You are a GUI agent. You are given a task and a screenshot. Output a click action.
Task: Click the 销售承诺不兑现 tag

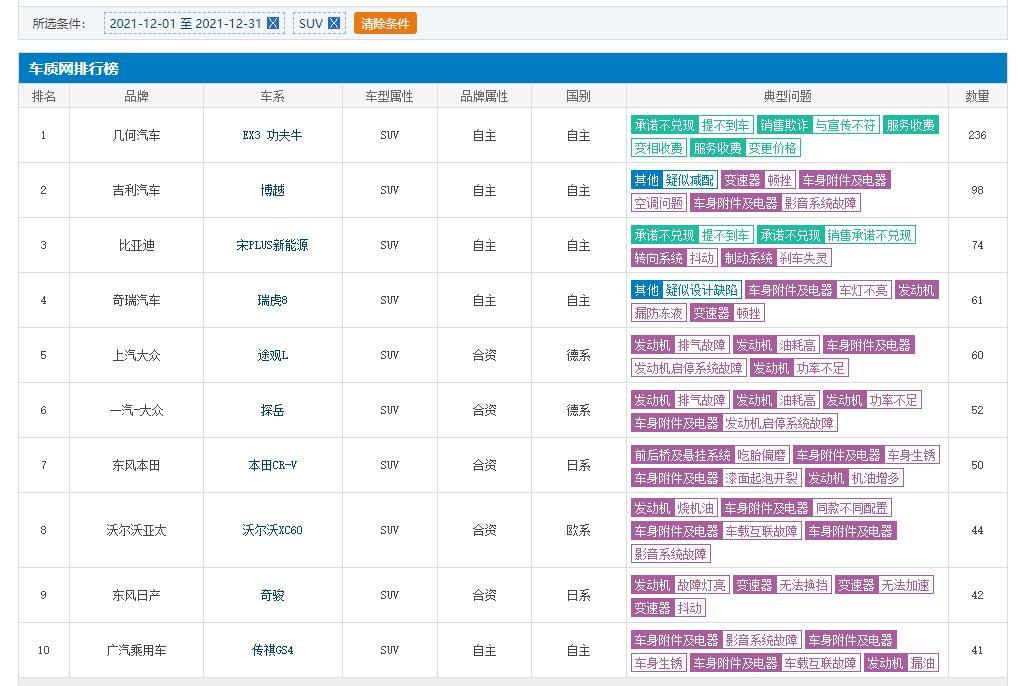tap(870, 235)
